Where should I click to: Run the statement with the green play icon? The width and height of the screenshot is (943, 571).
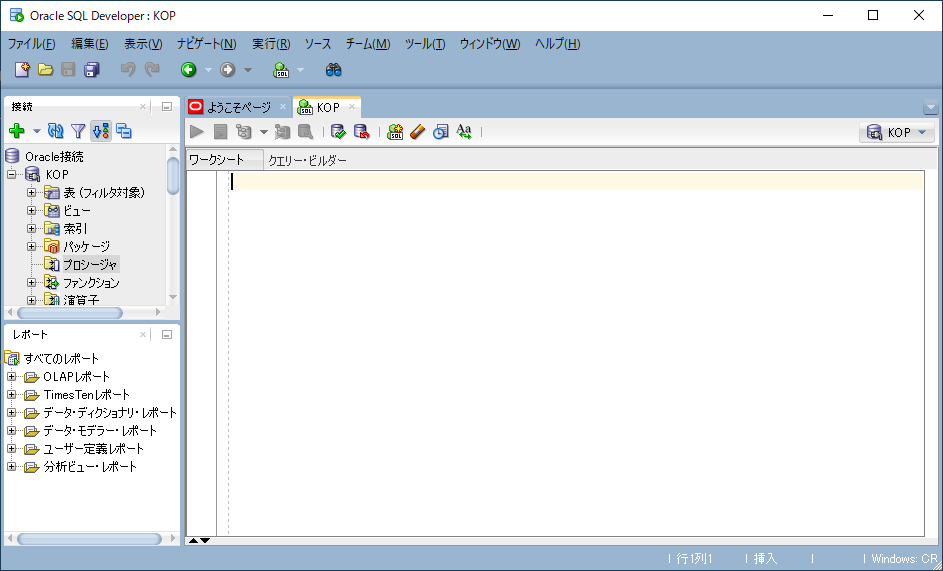(197, 131)
